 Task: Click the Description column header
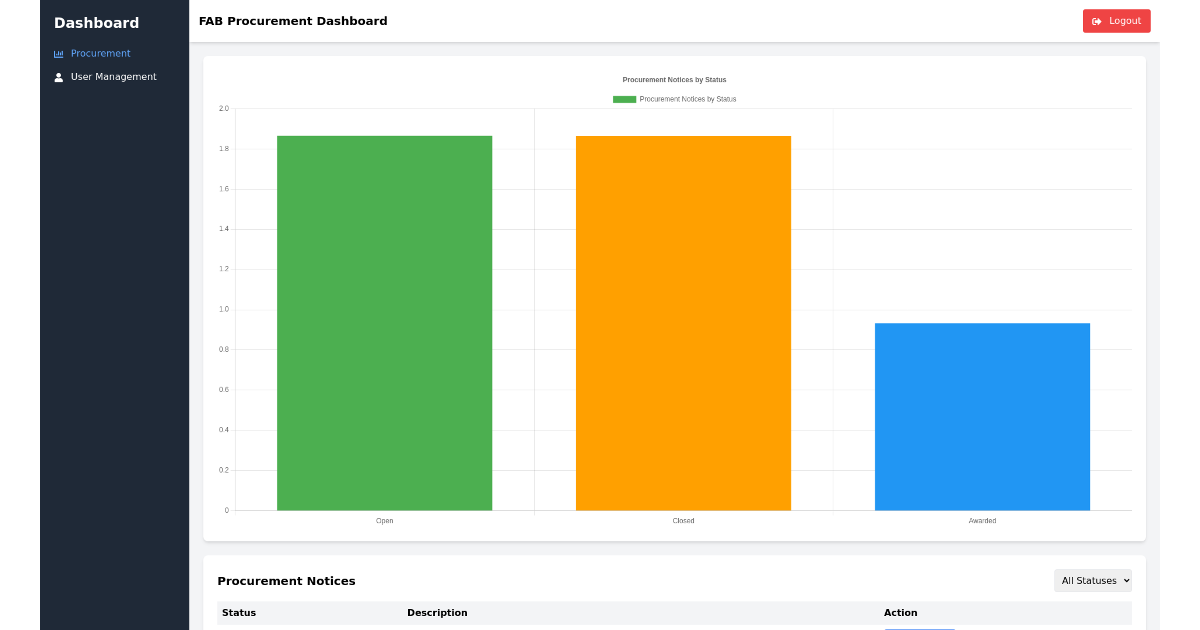pos(437,612)
